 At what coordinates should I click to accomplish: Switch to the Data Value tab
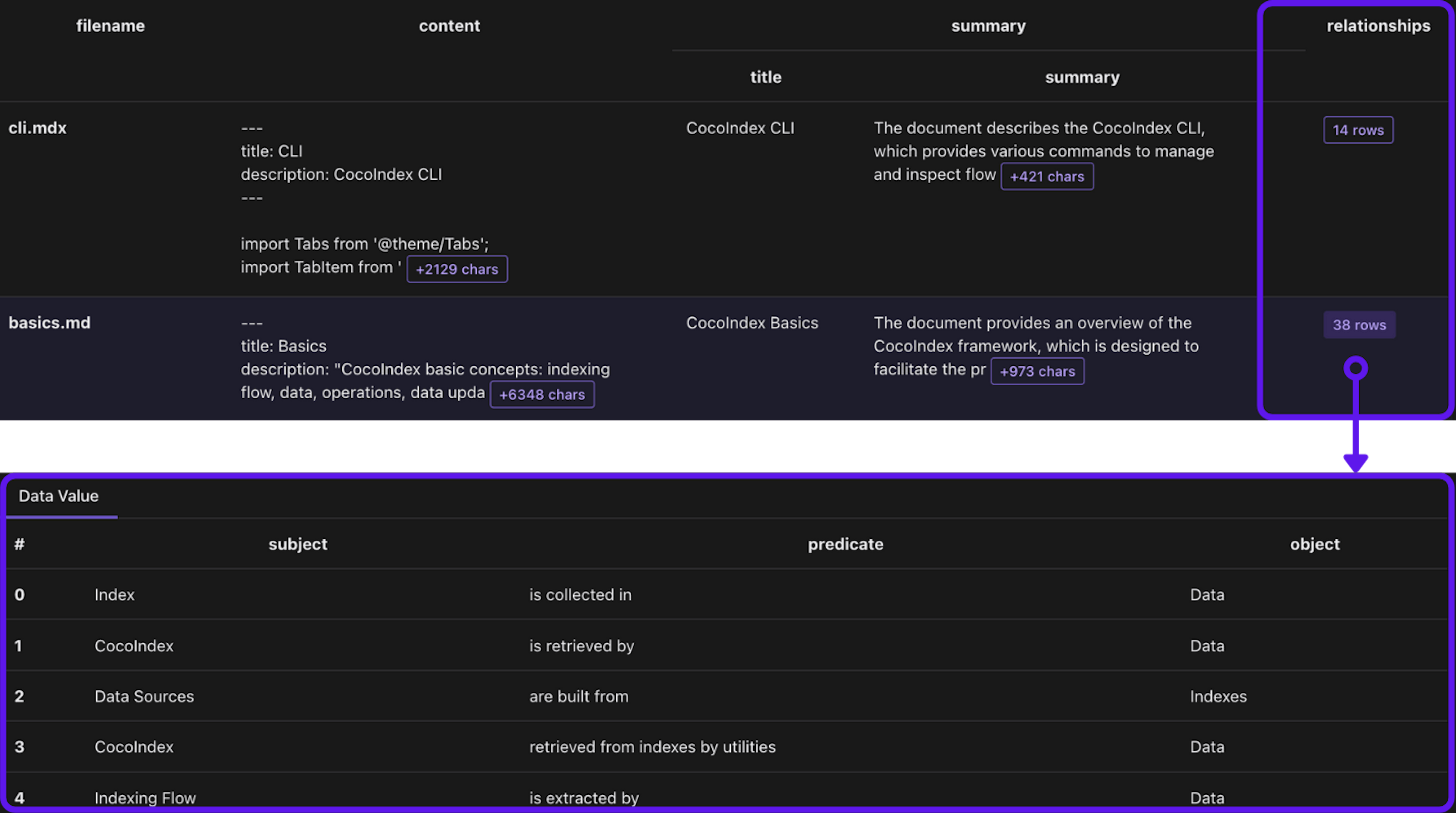[59, 496]
